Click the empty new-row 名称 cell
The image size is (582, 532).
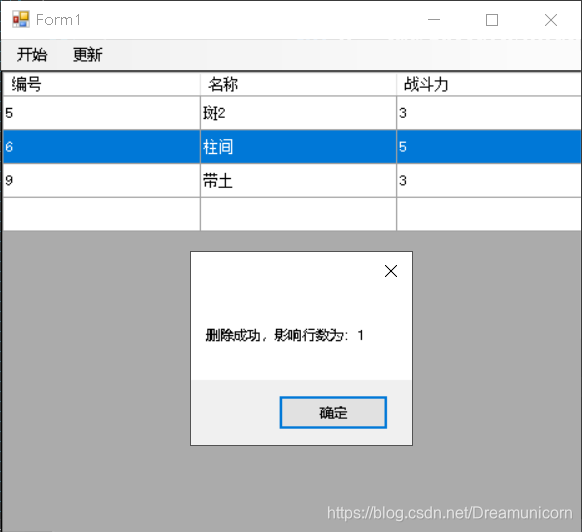(298, 214)
